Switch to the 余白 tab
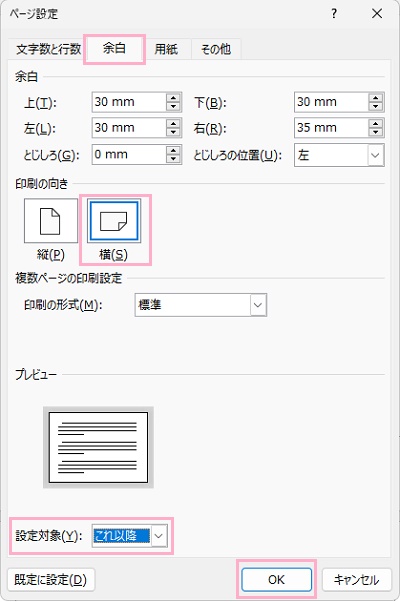This screenshot has width=400, height=602. pyautogui.click(x=114, y=49)
